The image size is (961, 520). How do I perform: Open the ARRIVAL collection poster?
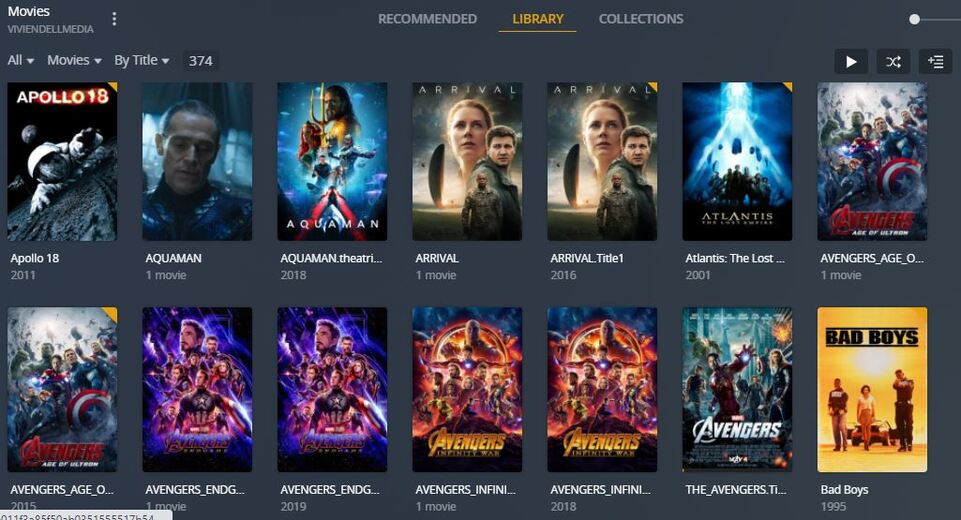[x=467, y=161]
